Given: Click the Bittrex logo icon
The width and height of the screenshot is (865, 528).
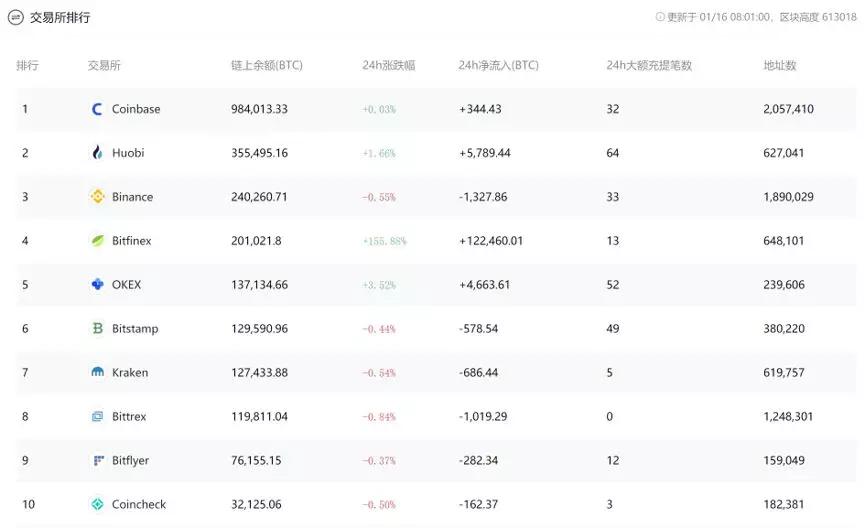Looking at the screenshot, I should 98,416.
